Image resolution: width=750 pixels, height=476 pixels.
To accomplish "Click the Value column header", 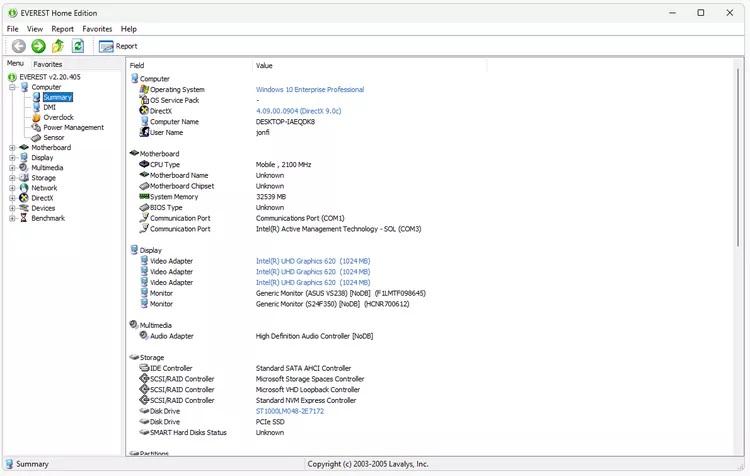I will tap(264, 65).
